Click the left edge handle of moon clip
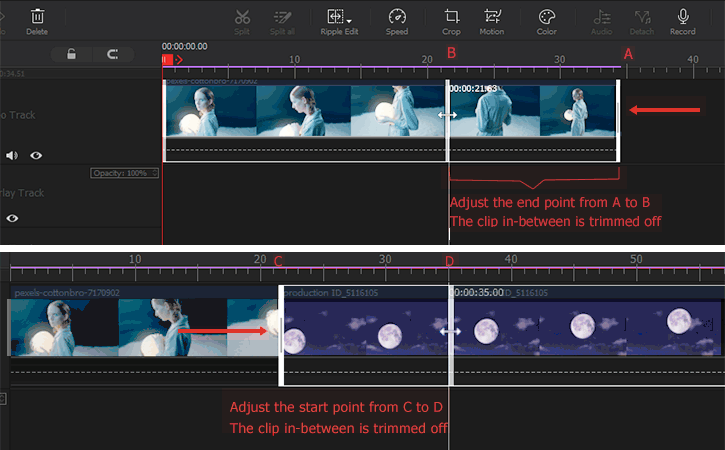The width and height of the screenshot is (725, 450). [281, 335]
